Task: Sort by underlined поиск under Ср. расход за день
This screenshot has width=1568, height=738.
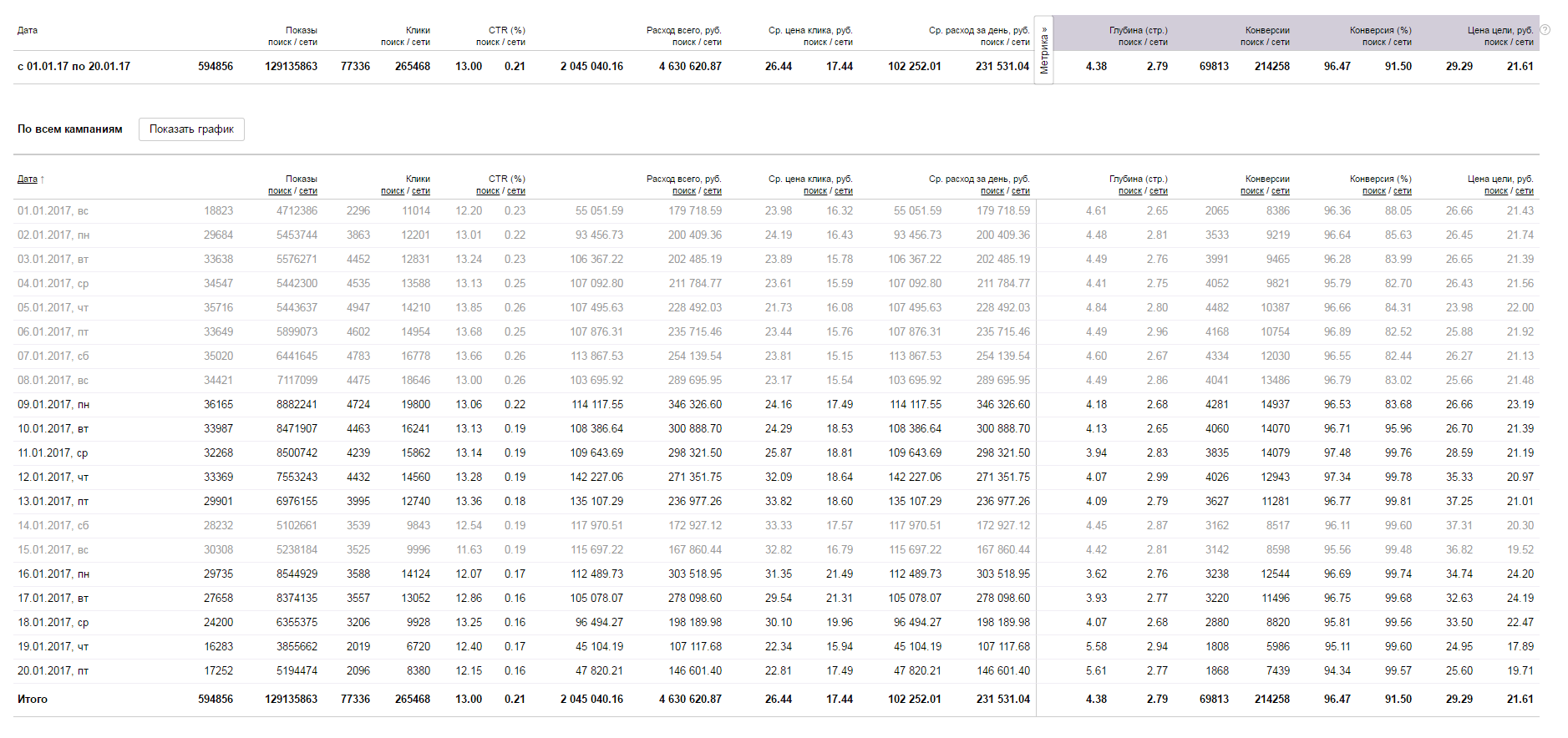Action: click(x=992, y=191)
